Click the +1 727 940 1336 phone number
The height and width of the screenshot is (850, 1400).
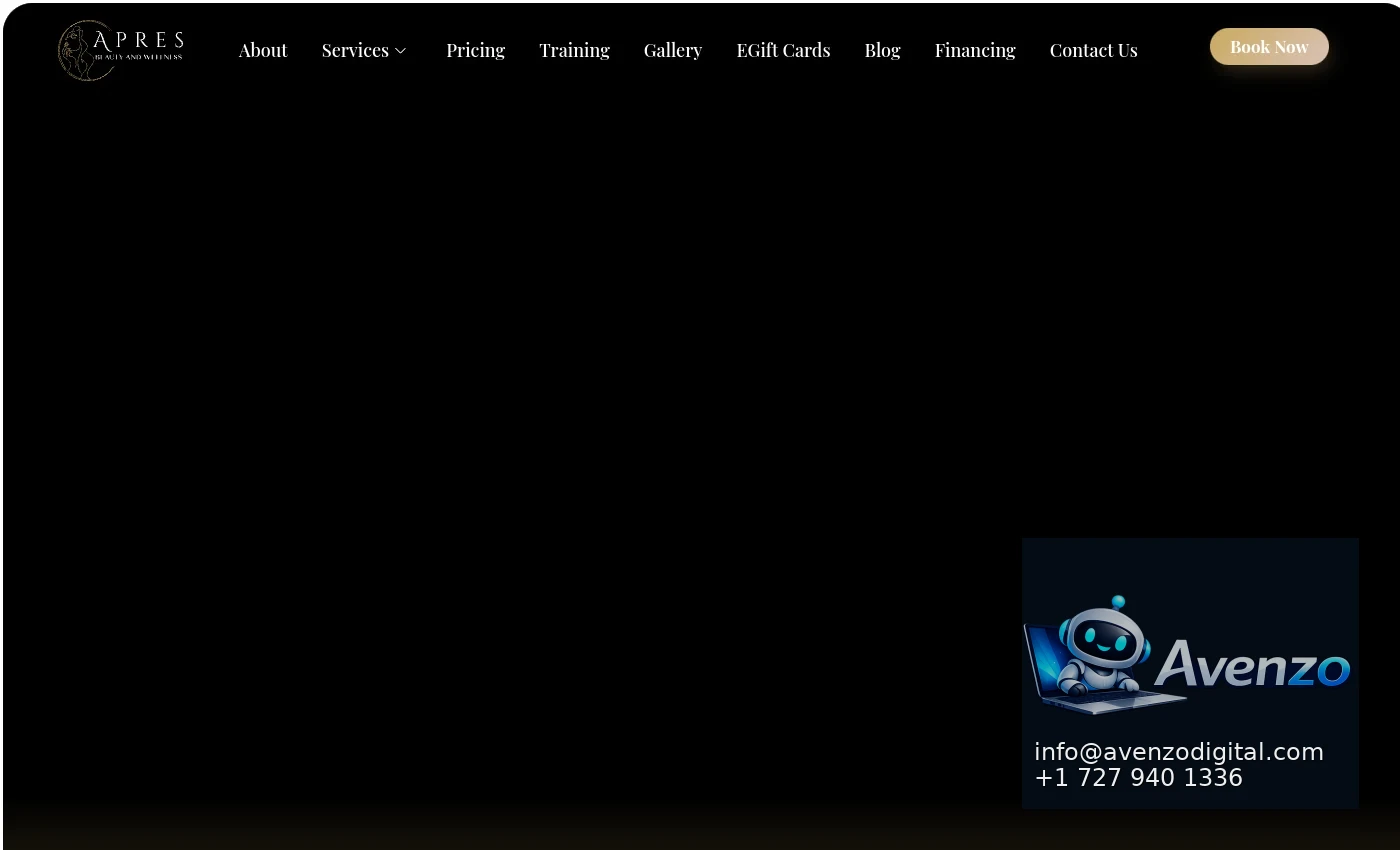click(x=1139, y=778)
